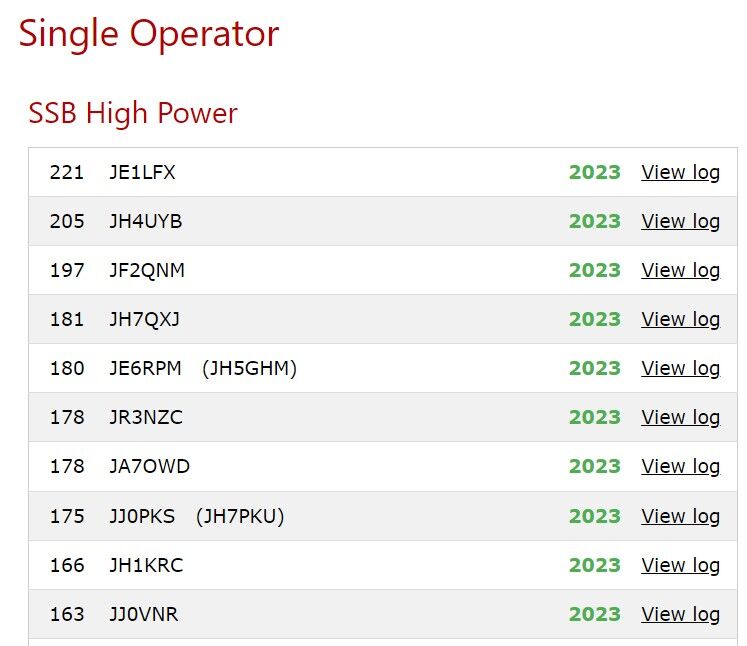Click the 2023 year in JR3NZC row
This screenshot has height=646, width=747.
coord(595,418)
